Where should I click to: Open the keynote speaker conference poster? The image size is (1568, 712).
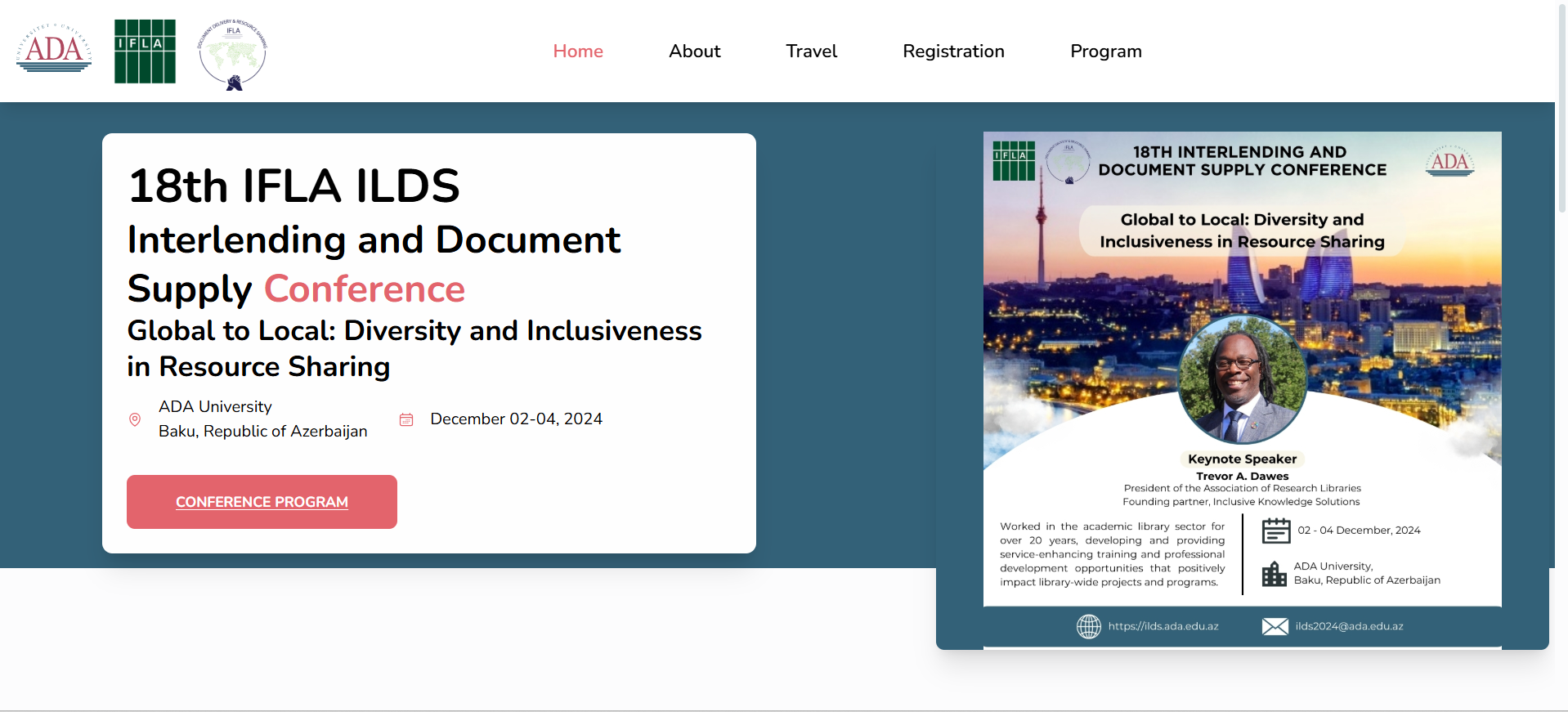click(x=1242, y=390)
